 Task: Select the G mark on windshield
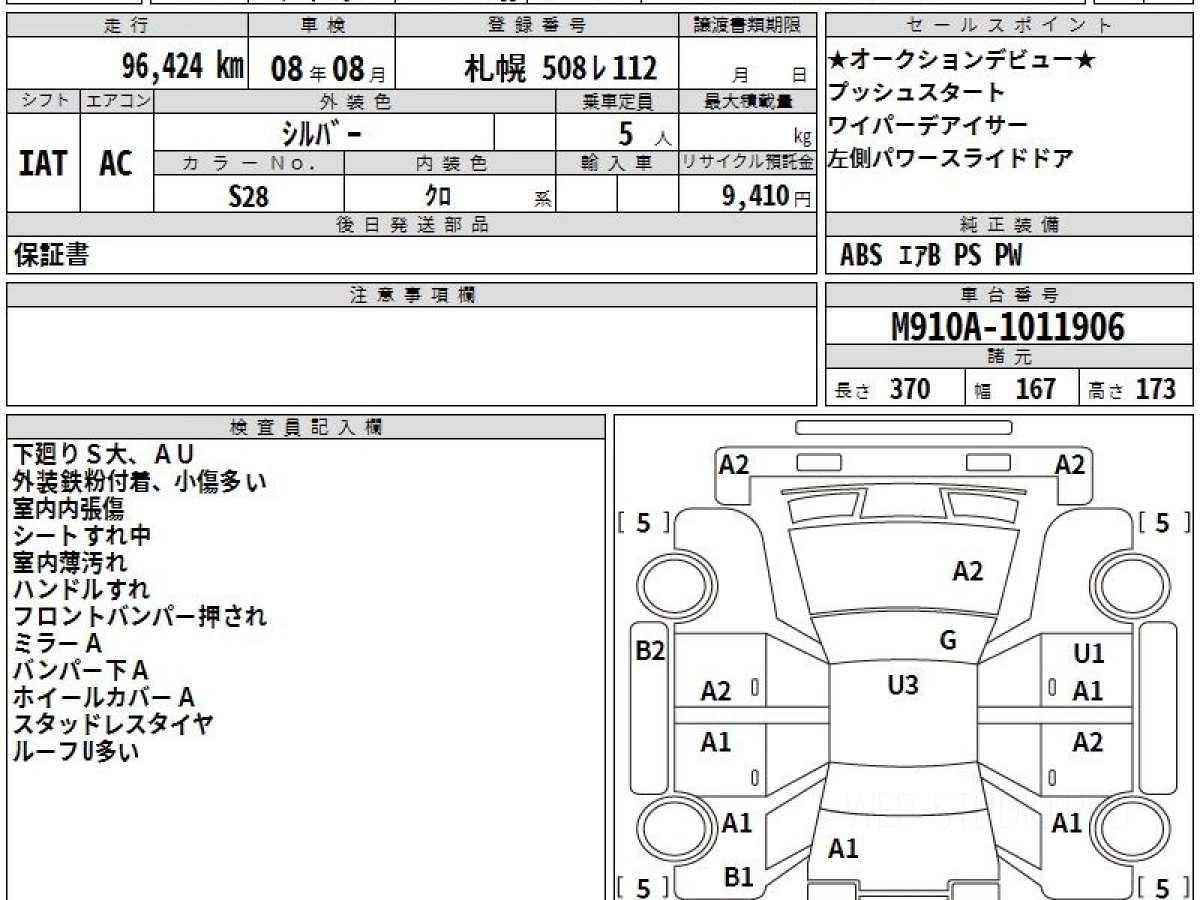[948, 641]
